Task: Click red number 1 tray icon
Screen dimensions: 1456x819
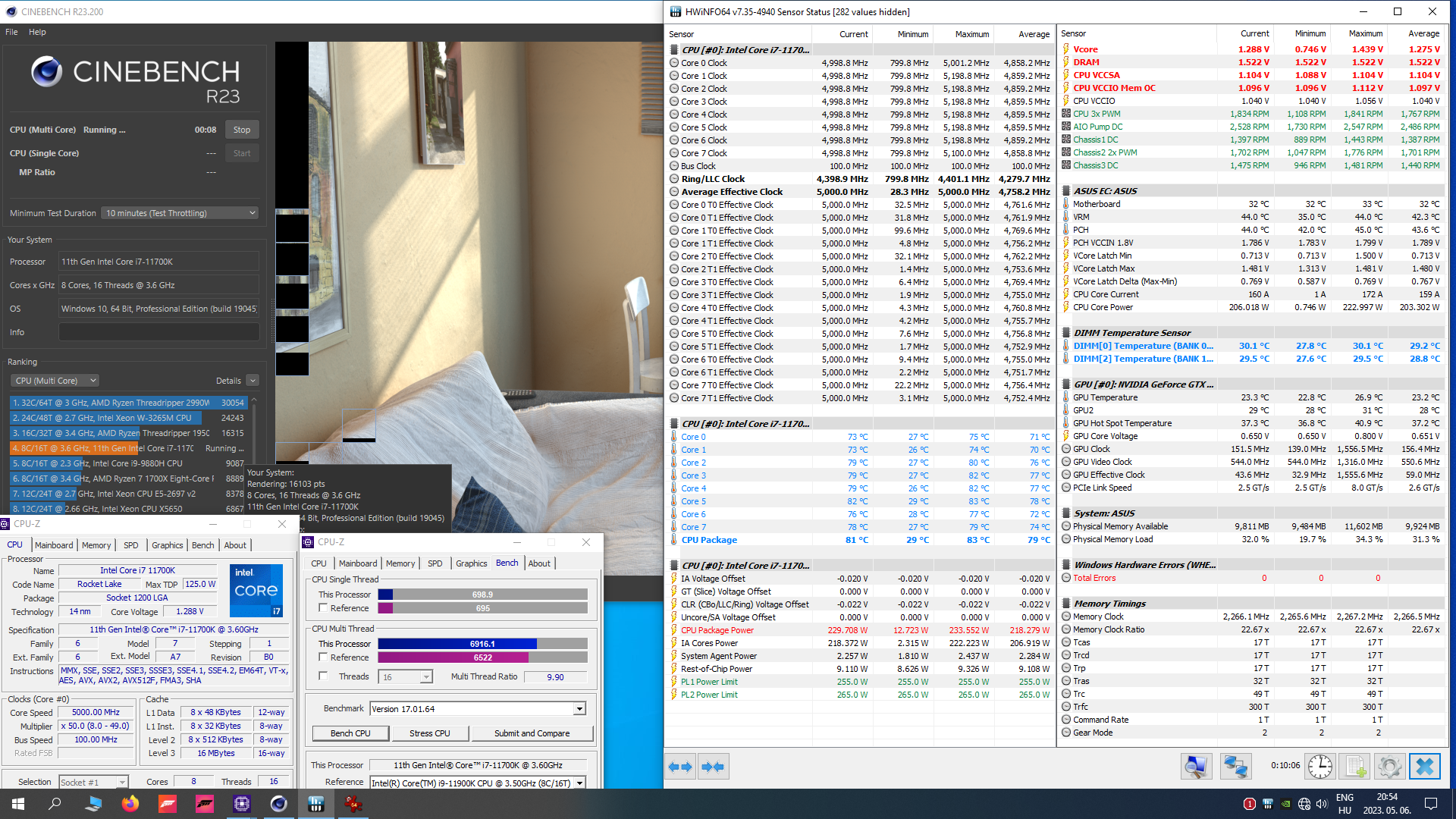Action: pyautogui.click(x=1250, y=804)
